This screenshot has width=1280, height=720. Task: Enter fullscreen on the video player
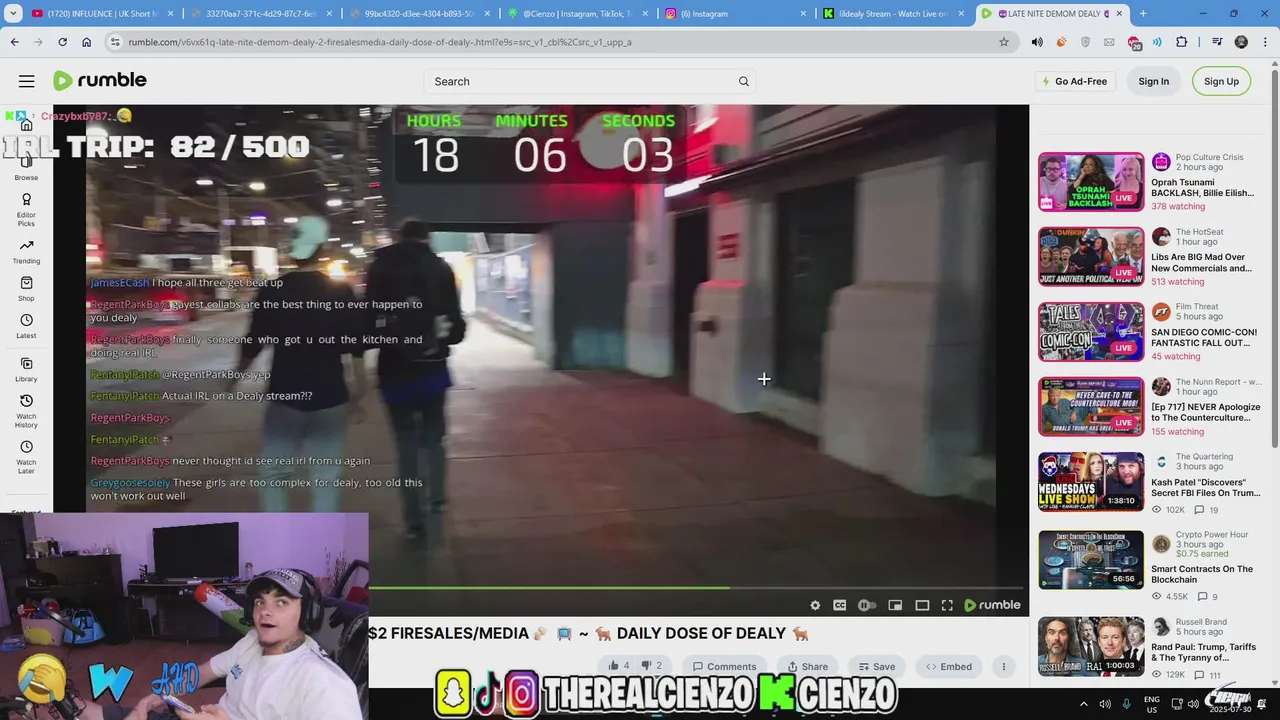pyautogui.click(x=947, y=605)
